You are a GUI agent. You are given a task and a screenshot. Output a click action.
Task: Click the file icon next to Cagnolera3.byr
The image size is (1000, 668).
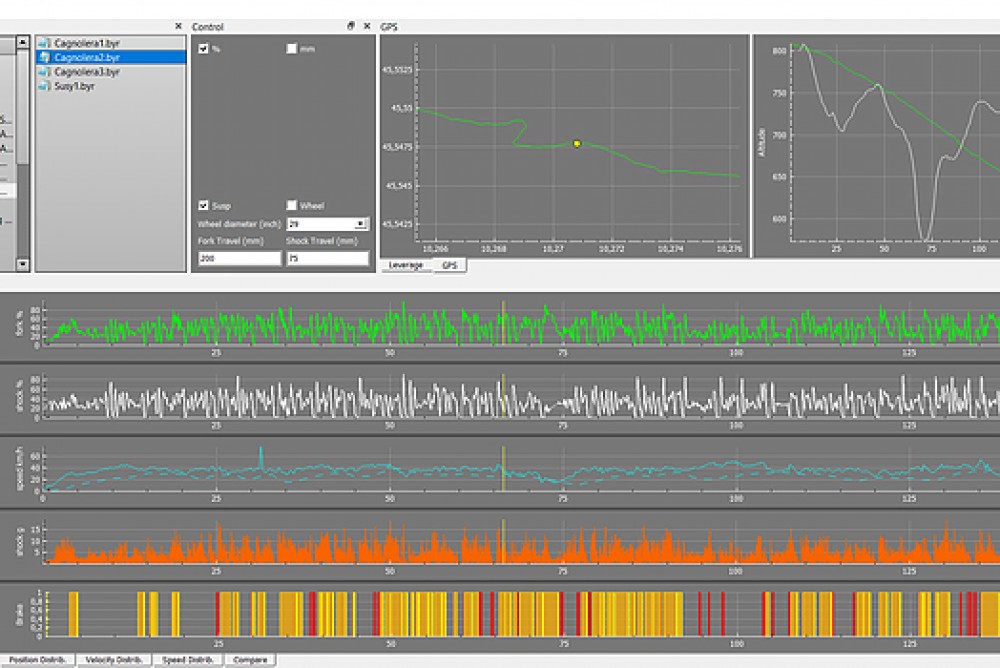[x=43, y=71]
